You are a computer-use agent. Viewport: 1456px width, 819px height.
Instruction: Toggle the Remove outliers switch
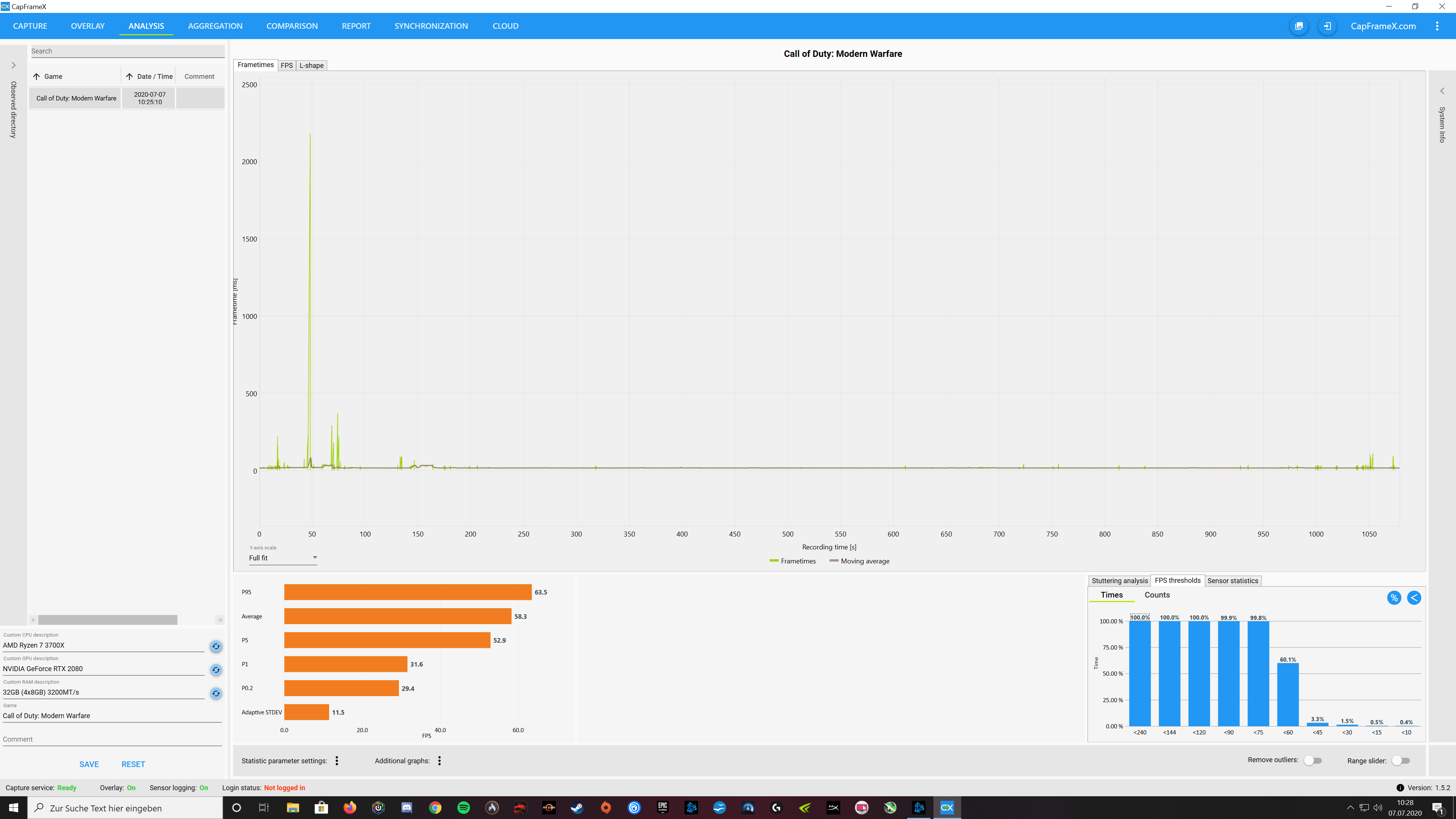(1312, 760)
